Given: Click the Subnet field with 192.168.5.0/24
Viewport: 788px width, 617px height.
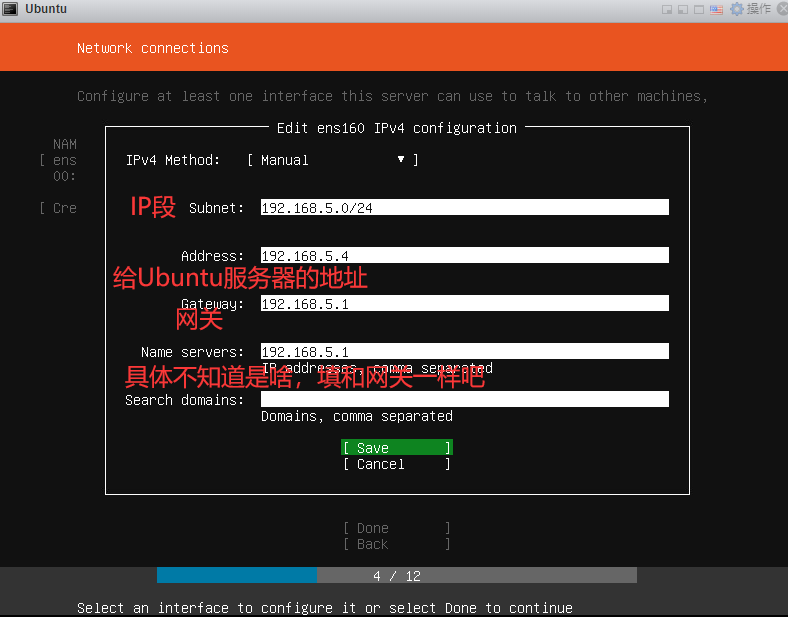Looking at the screenshot, I should click(464, 208).
